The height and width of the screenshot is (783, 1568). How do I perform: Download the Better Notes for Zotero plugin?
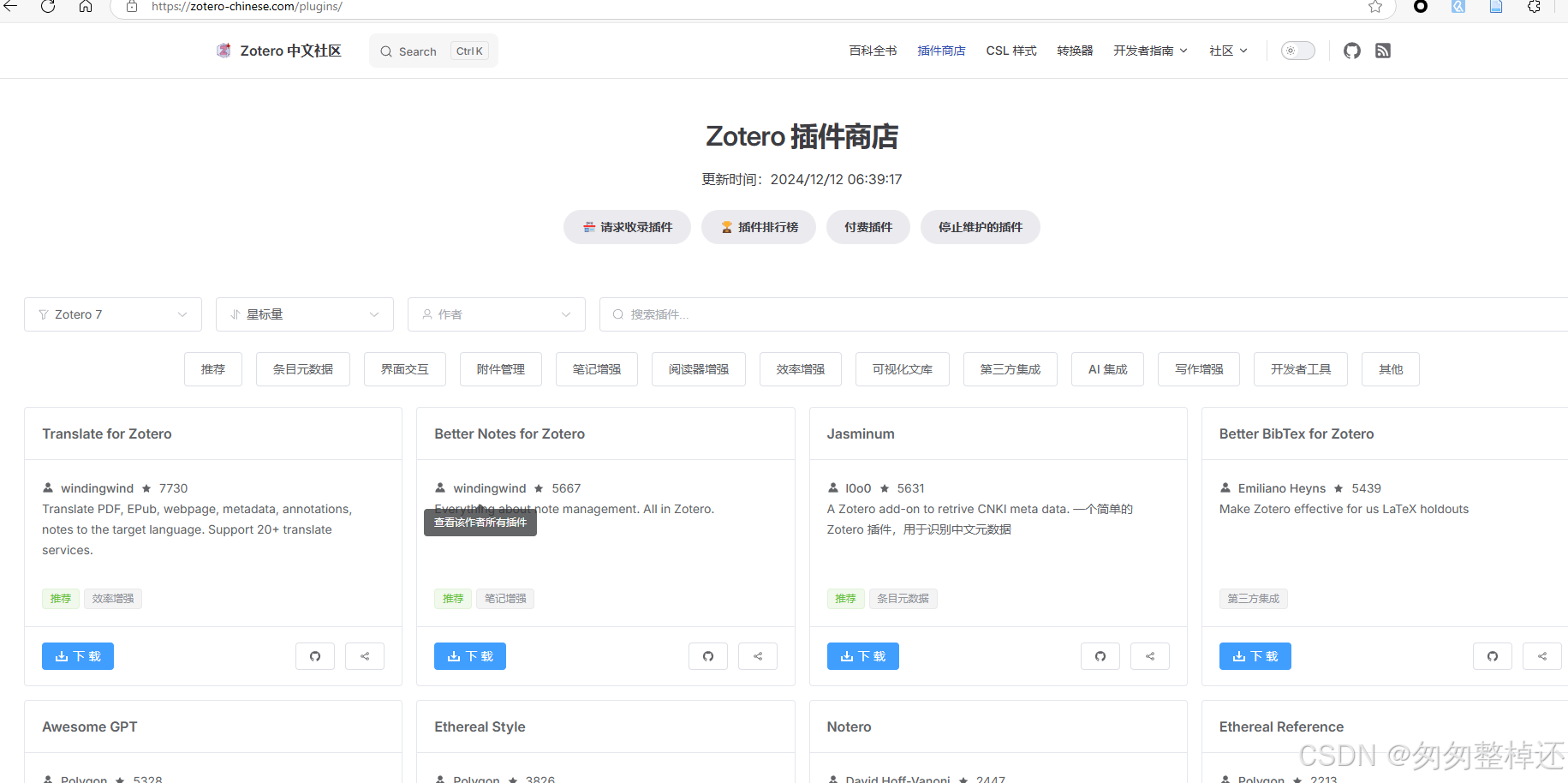click(x=470, y=656)
